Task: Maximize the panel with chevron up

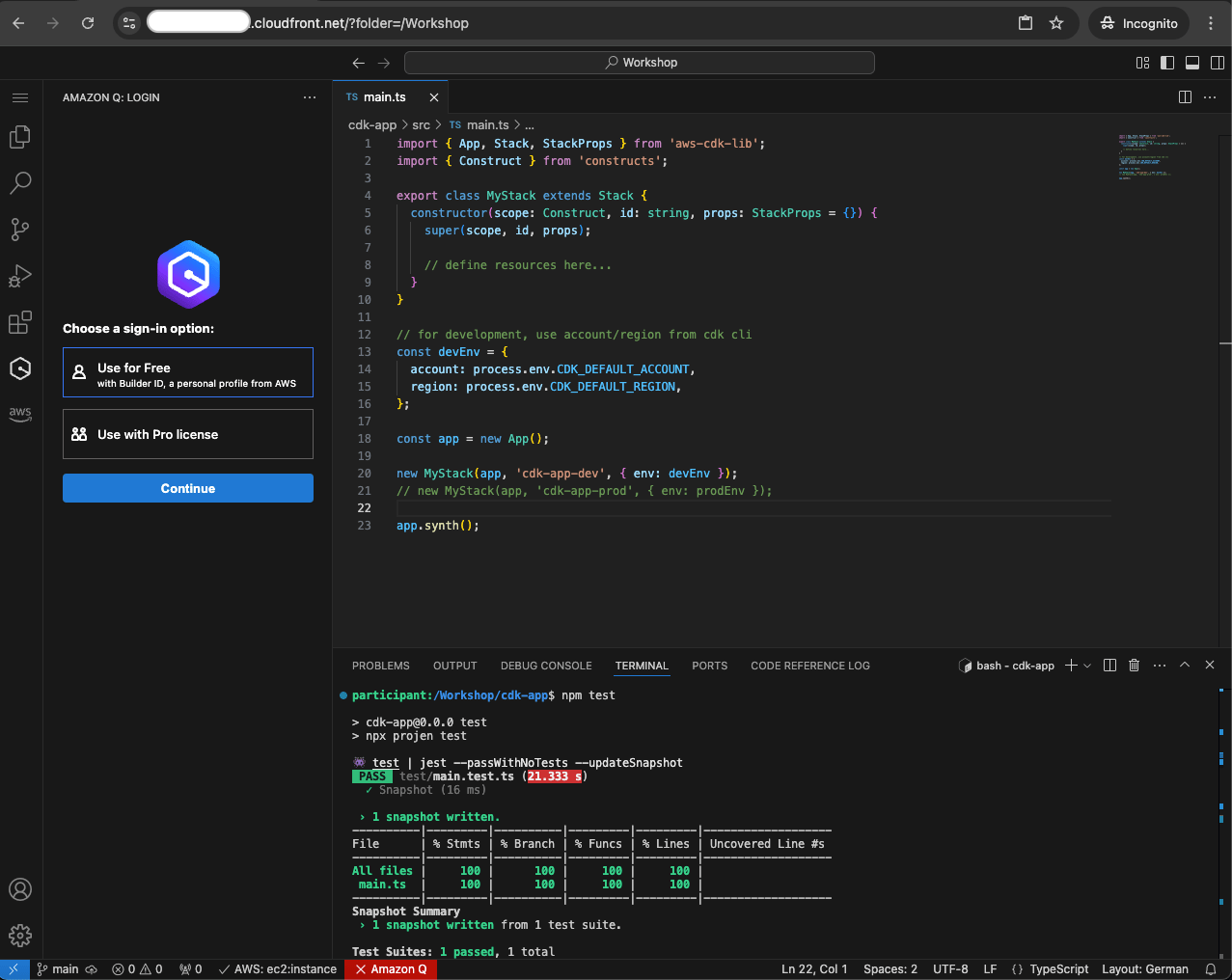Action: coord(1185,666)
